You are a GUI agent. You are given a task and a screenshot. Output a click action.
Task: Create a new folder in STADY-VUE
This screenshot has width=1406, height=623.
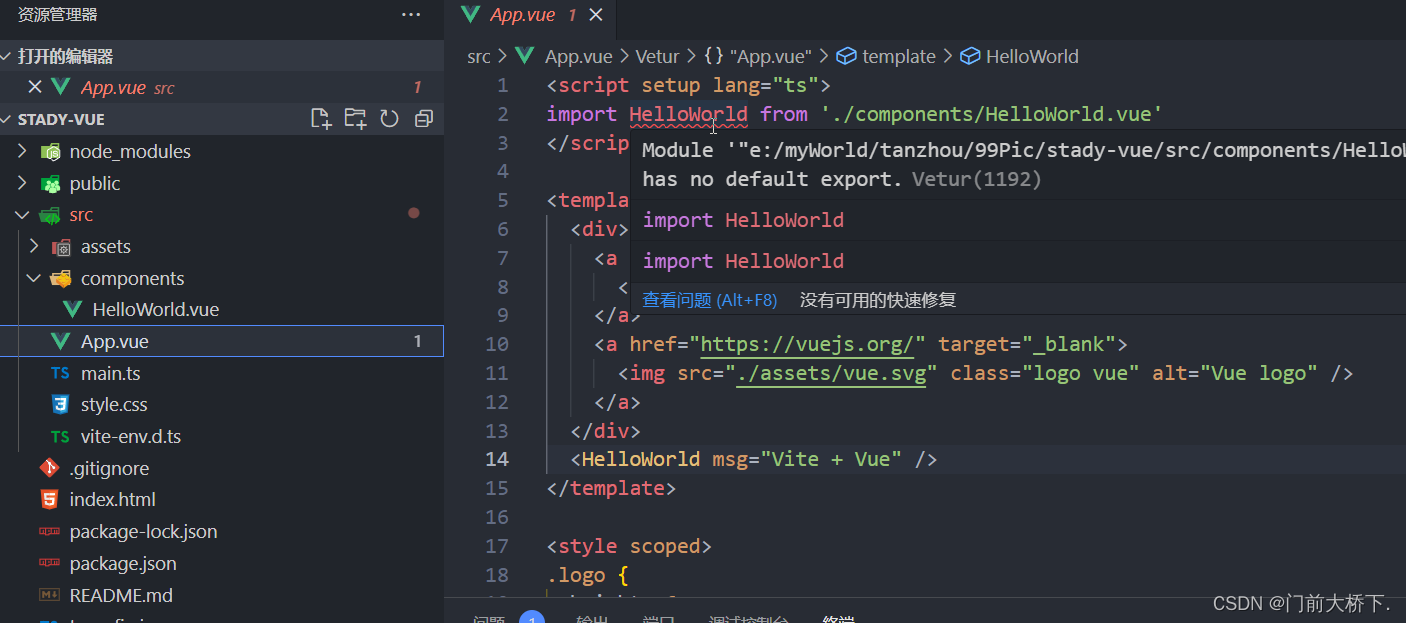355,119
